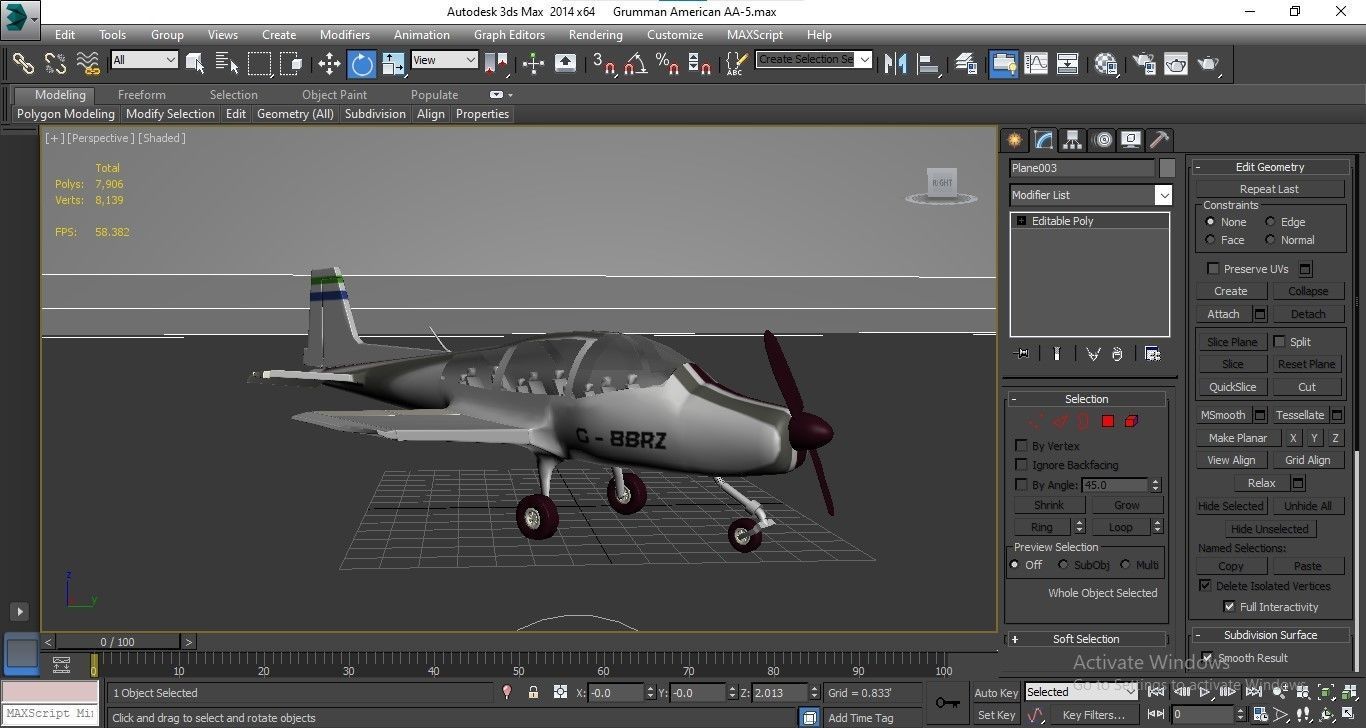Open the Material Editor
The height and width of the screenshot is (728, 1366).
[x=1105, y=63]
